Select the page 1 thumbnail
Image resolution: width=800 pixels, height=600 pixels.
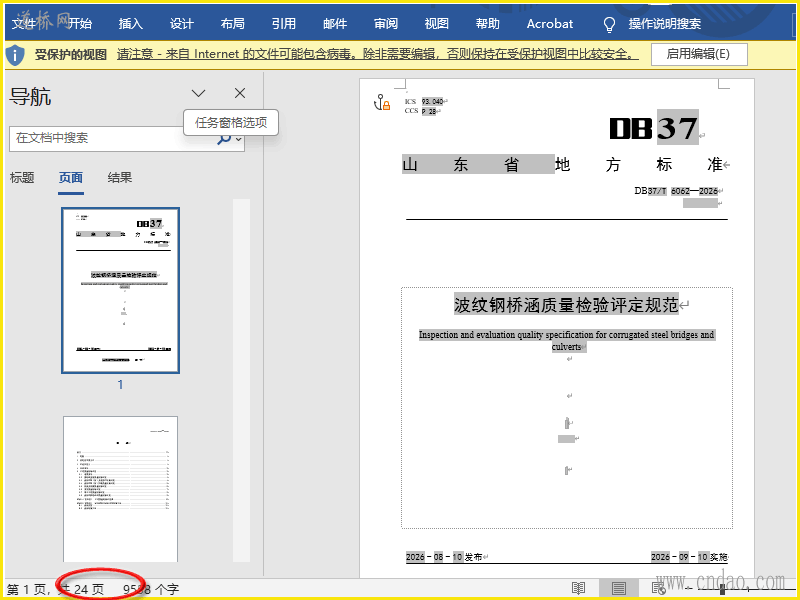point(120,290)
